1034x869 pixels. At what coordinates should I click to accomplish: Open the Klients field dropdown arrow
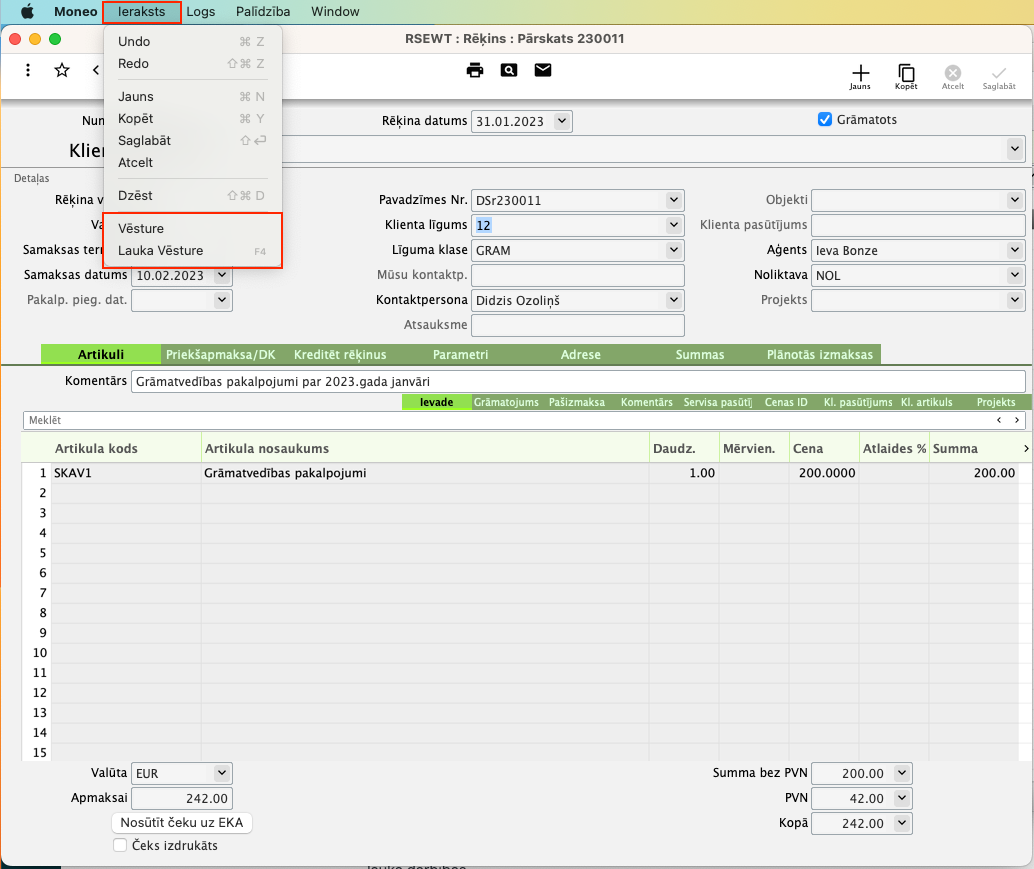(x=1015, y=149)
